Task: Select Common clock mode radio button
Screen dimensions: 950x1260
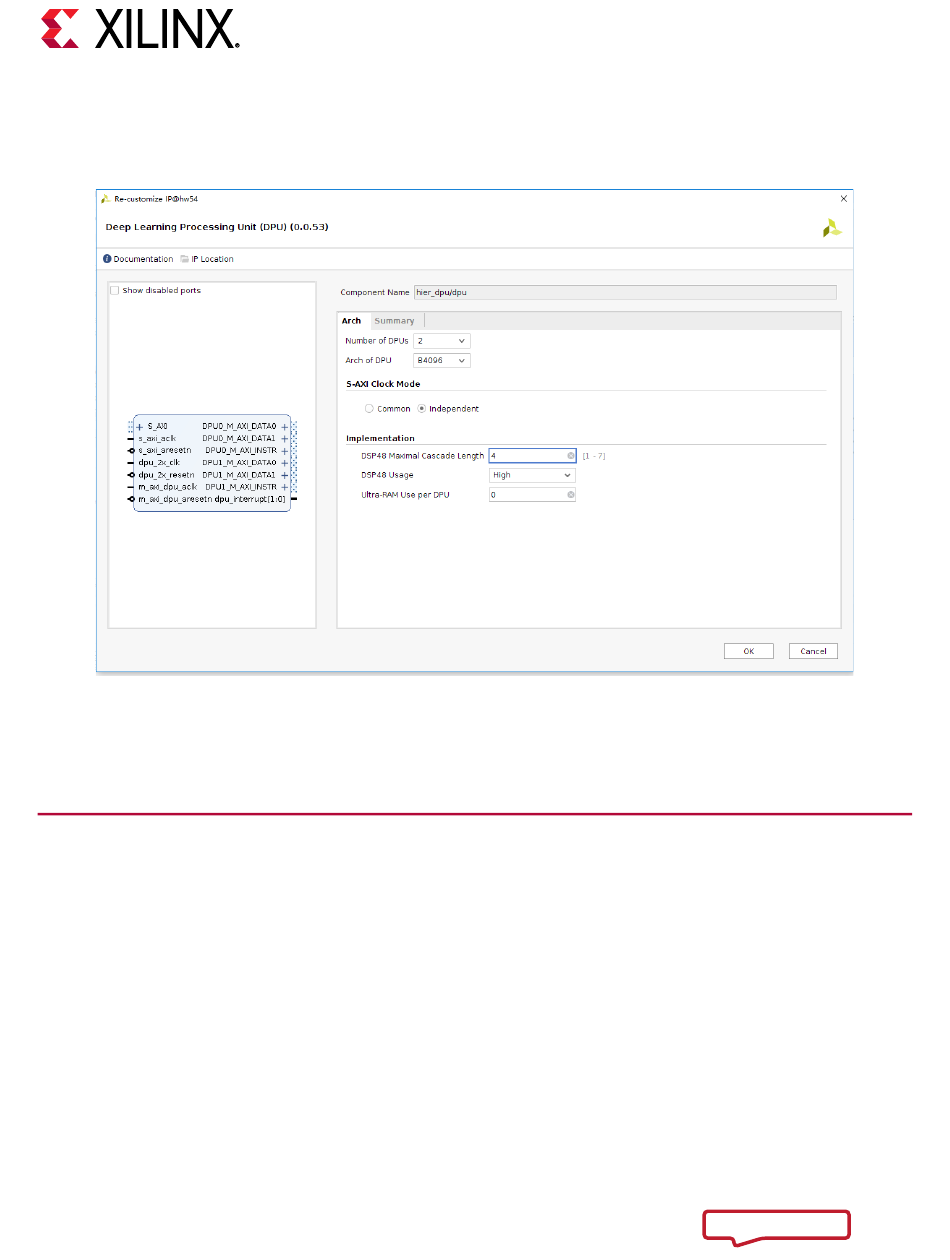Action: click(x=370, y=409)
